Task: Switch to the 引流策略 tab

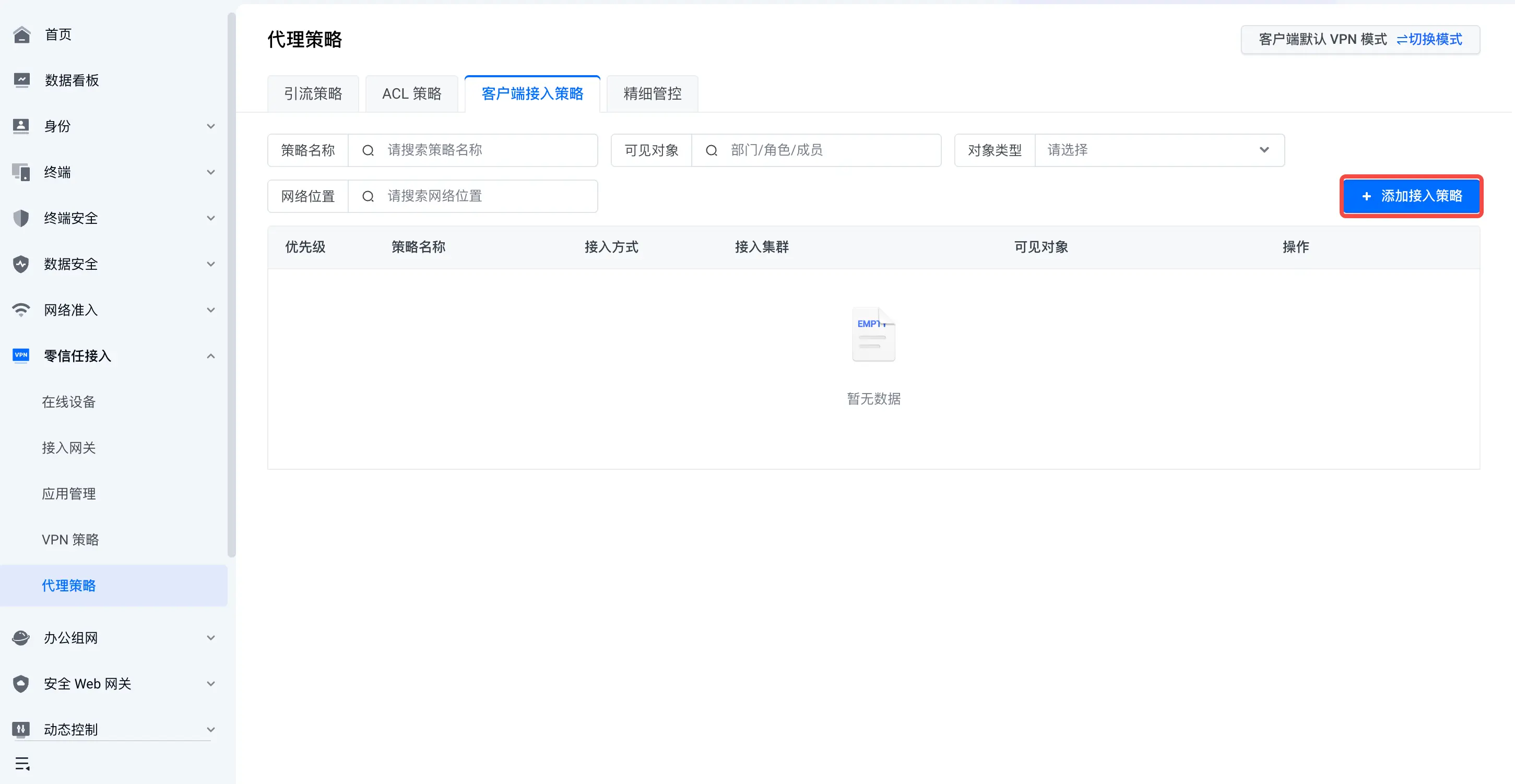Action: (x=313, y=93)
